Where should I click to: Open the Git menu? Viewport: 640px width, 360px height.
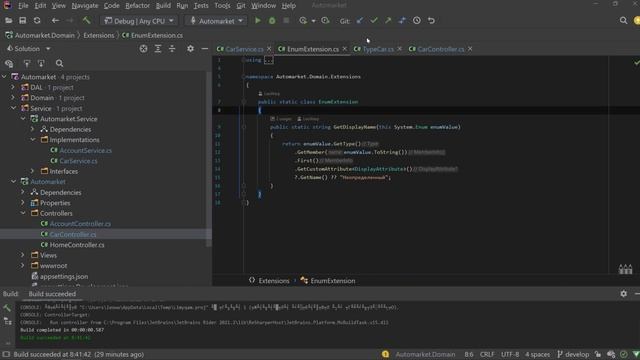pos(241,6)
